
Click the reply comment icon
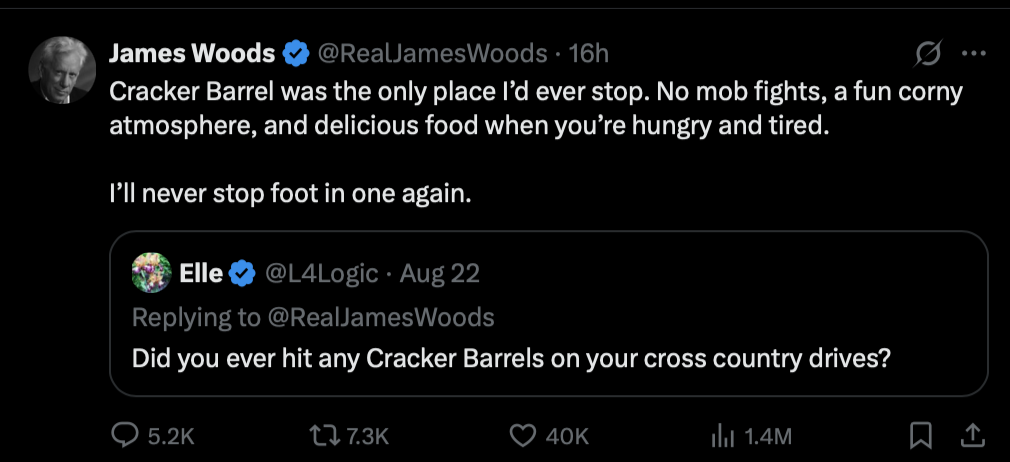coord(123,435)
